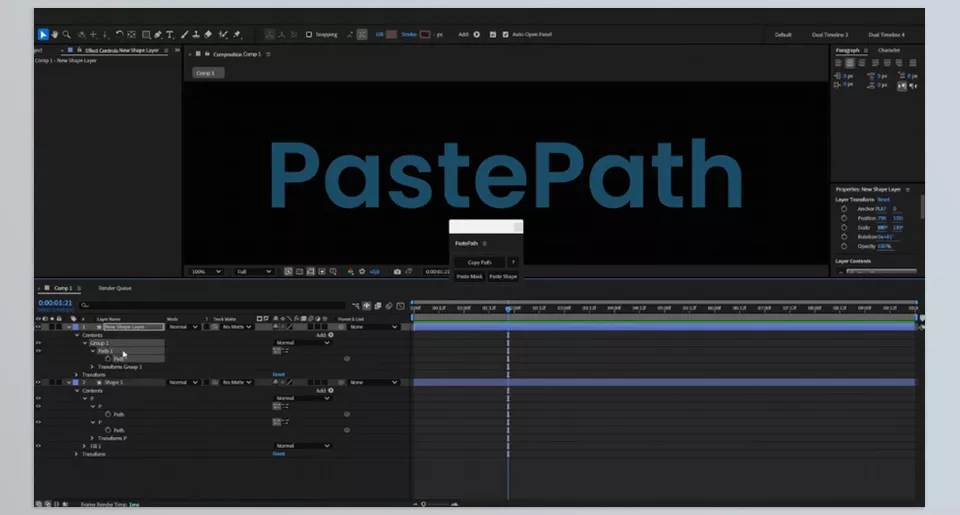960x515 pixels.
Task: Select the Comp 1 timeline tab
Action: tap(62, 288)
